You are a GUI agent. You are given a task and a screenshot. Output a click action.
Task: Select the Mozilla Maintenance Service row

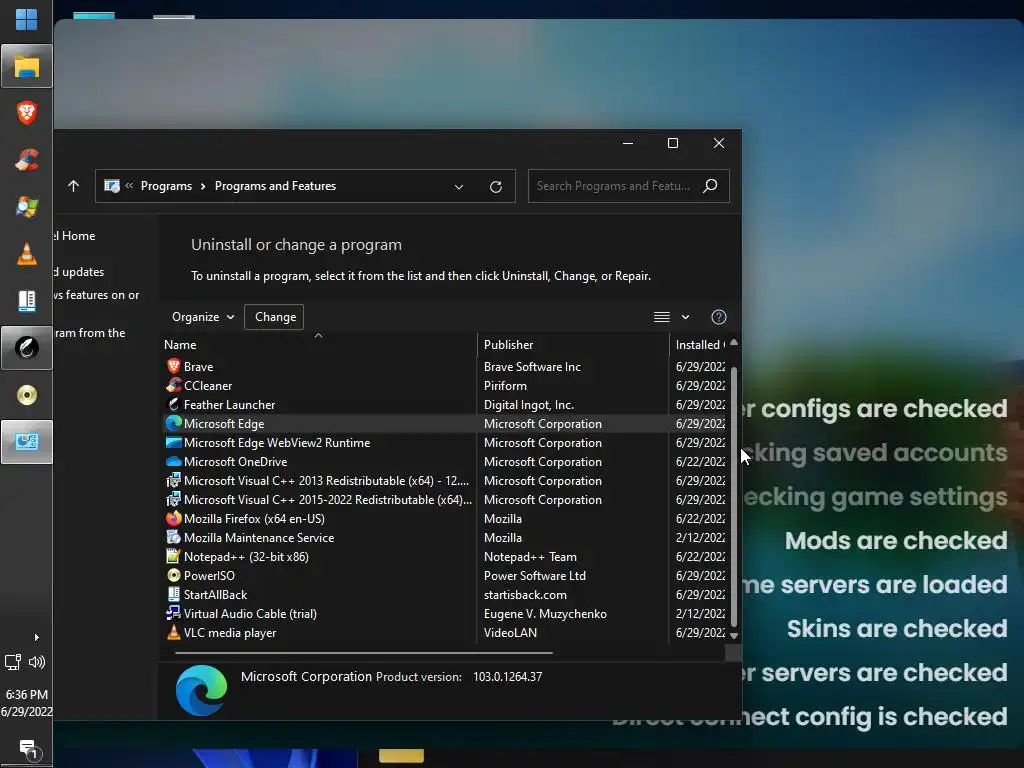(x=444, y=537)
